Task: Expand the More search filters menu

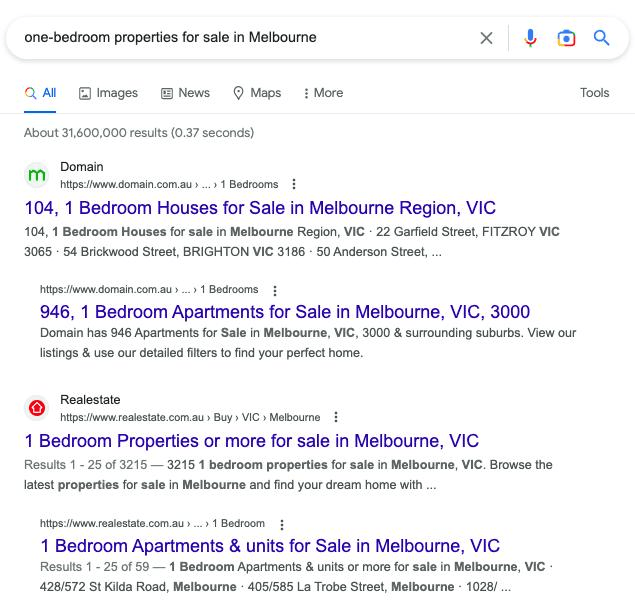Action: pos(322,93)
